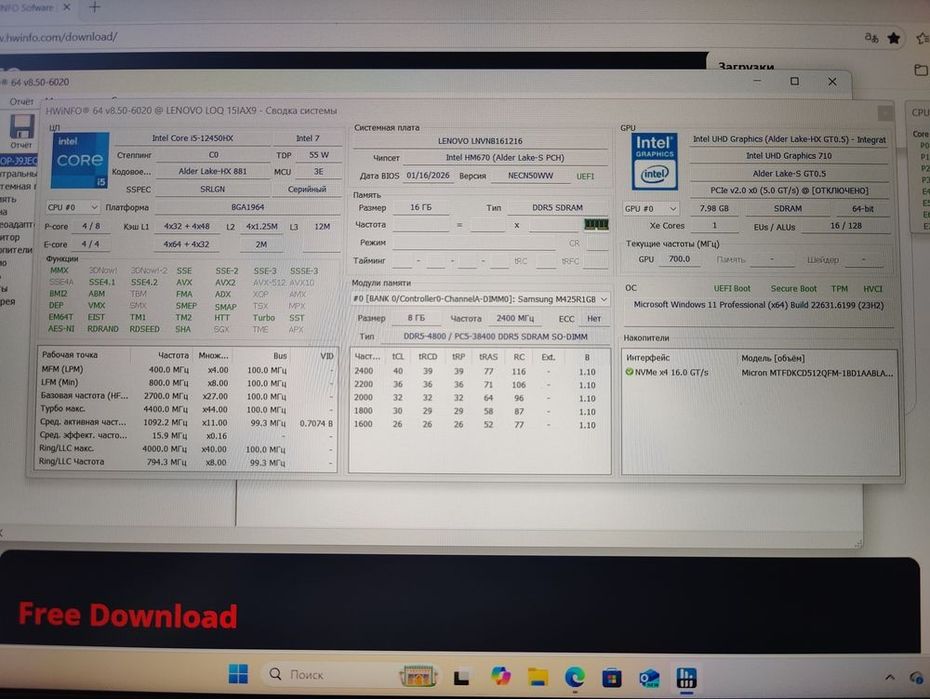930x699 pixels.
Task: Click the Intel UHD Graphics 710 field
Action: 788,156
